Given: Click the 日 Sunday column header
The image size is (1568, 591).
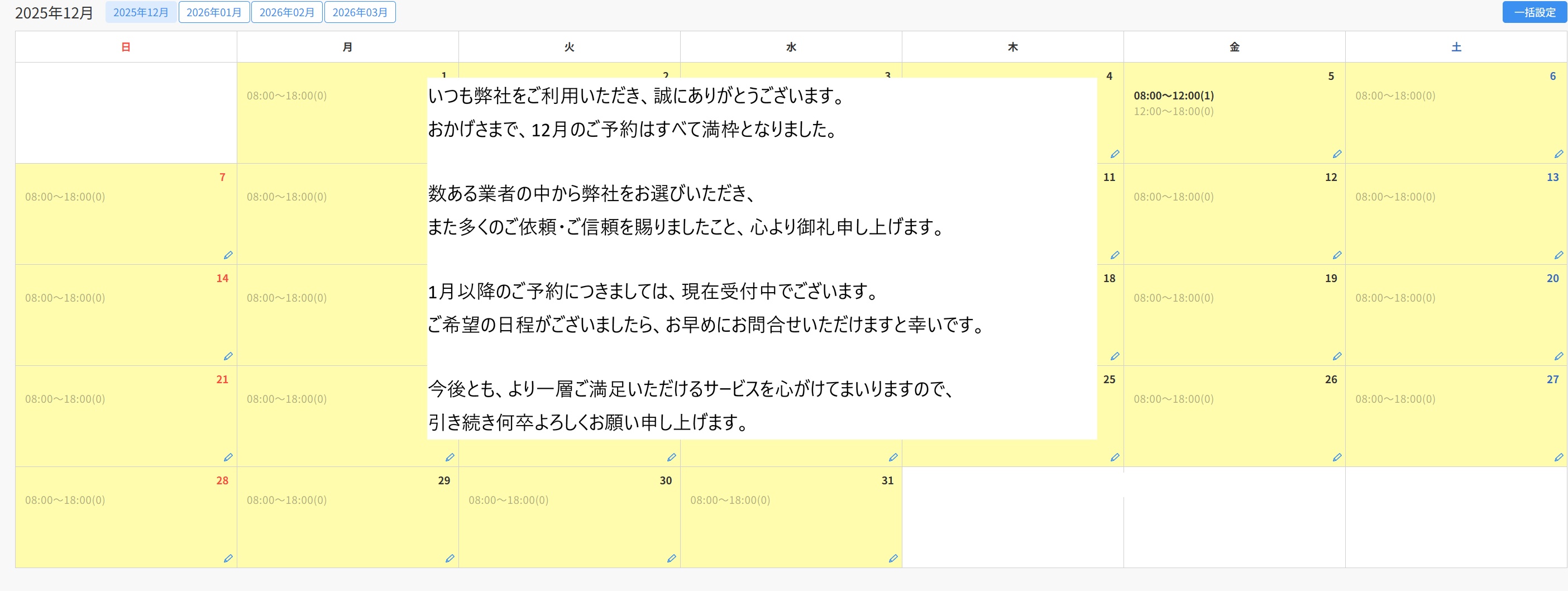Looking at the screenshot, I should point(126,47).
